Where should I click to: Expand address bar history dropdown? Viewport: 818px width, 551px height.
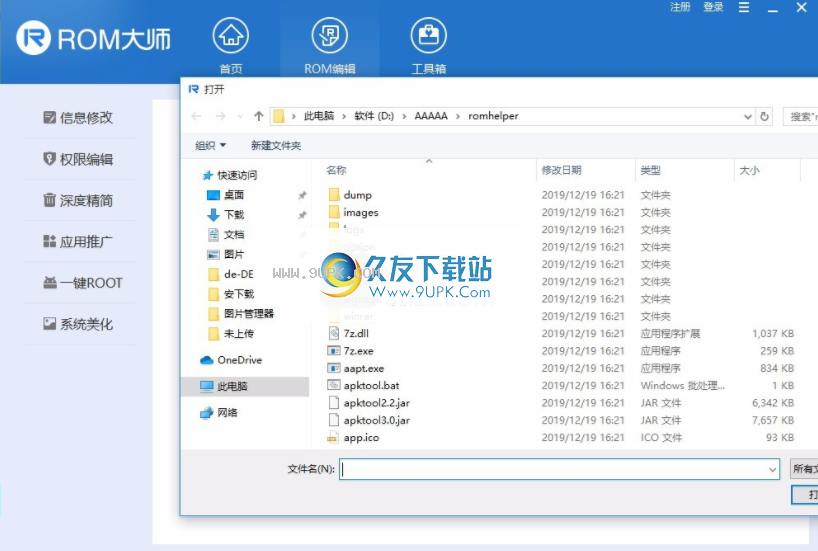748,116
